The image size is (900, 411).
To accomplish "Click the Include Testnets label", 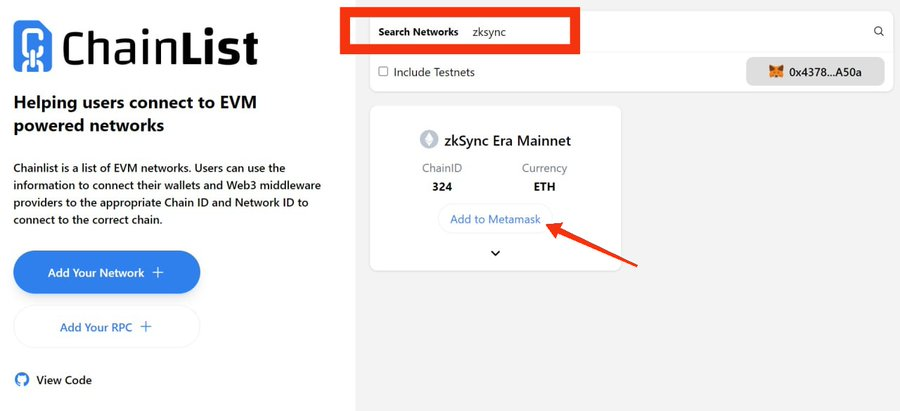I will pyautogui.click(x=434, y=72).
